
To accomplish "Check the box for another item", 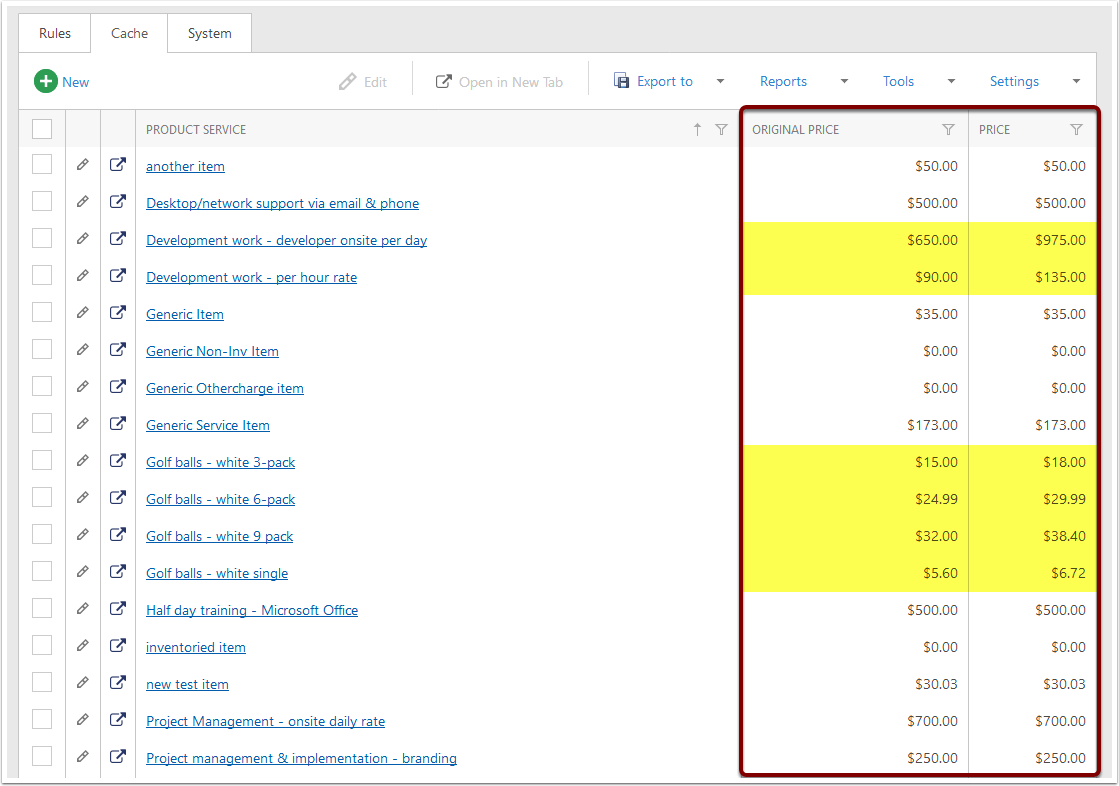I will point(42,164).
